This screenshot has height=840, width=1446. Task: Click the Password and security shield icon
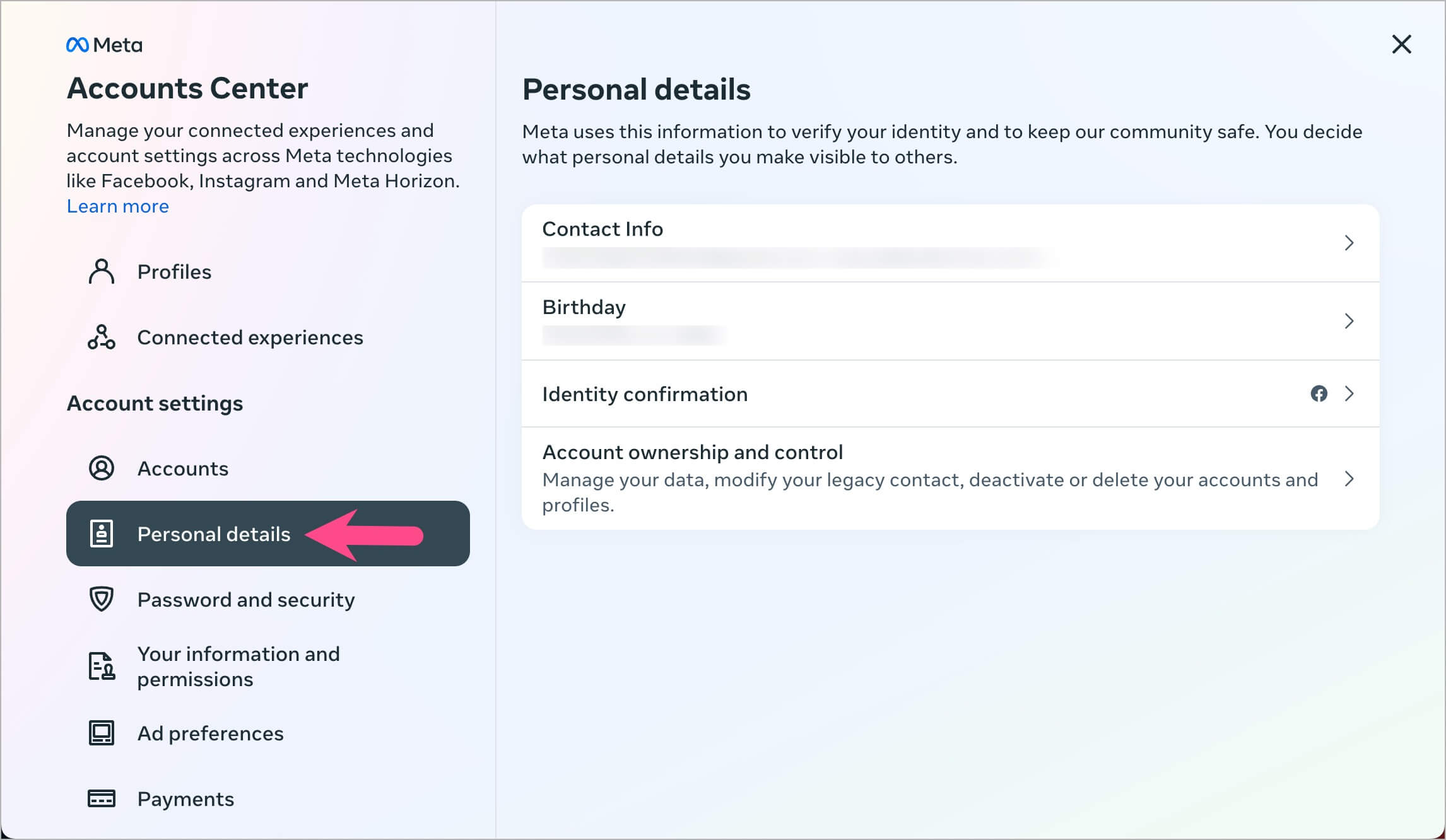pos(101,599)
